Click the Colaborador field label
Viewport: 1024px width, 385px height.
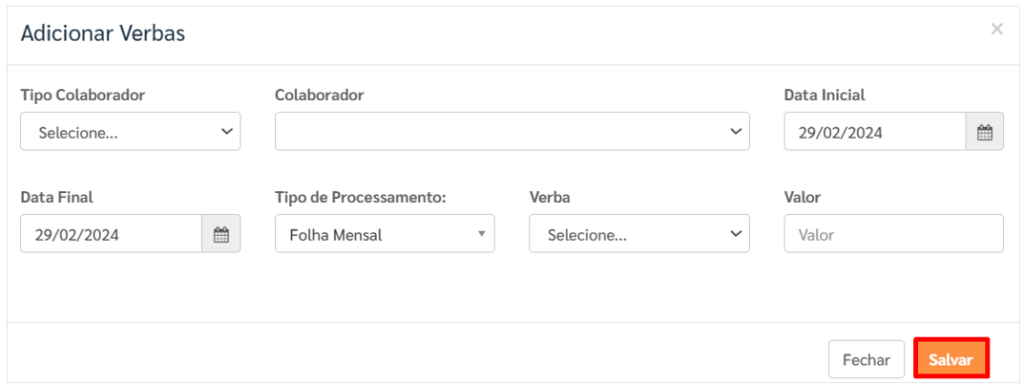click(319, 95)
